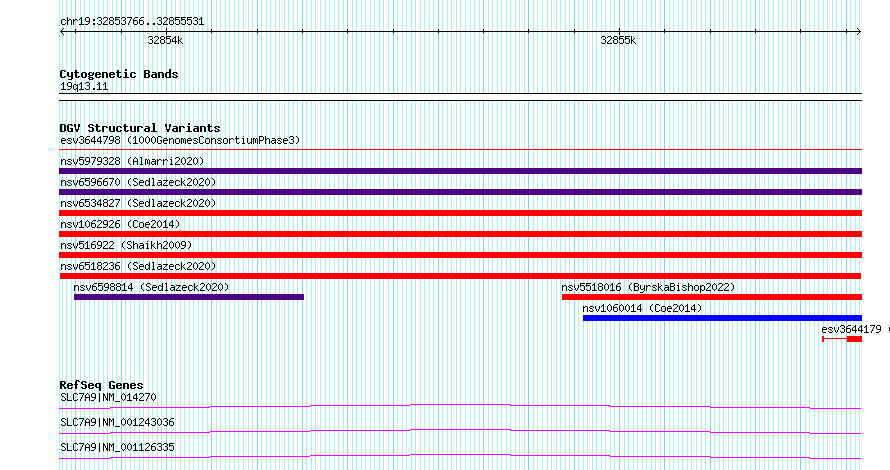Viewport: 890px width, 470px height.
Task: Click the 32854k ruler label
Action: coord(165,40)
